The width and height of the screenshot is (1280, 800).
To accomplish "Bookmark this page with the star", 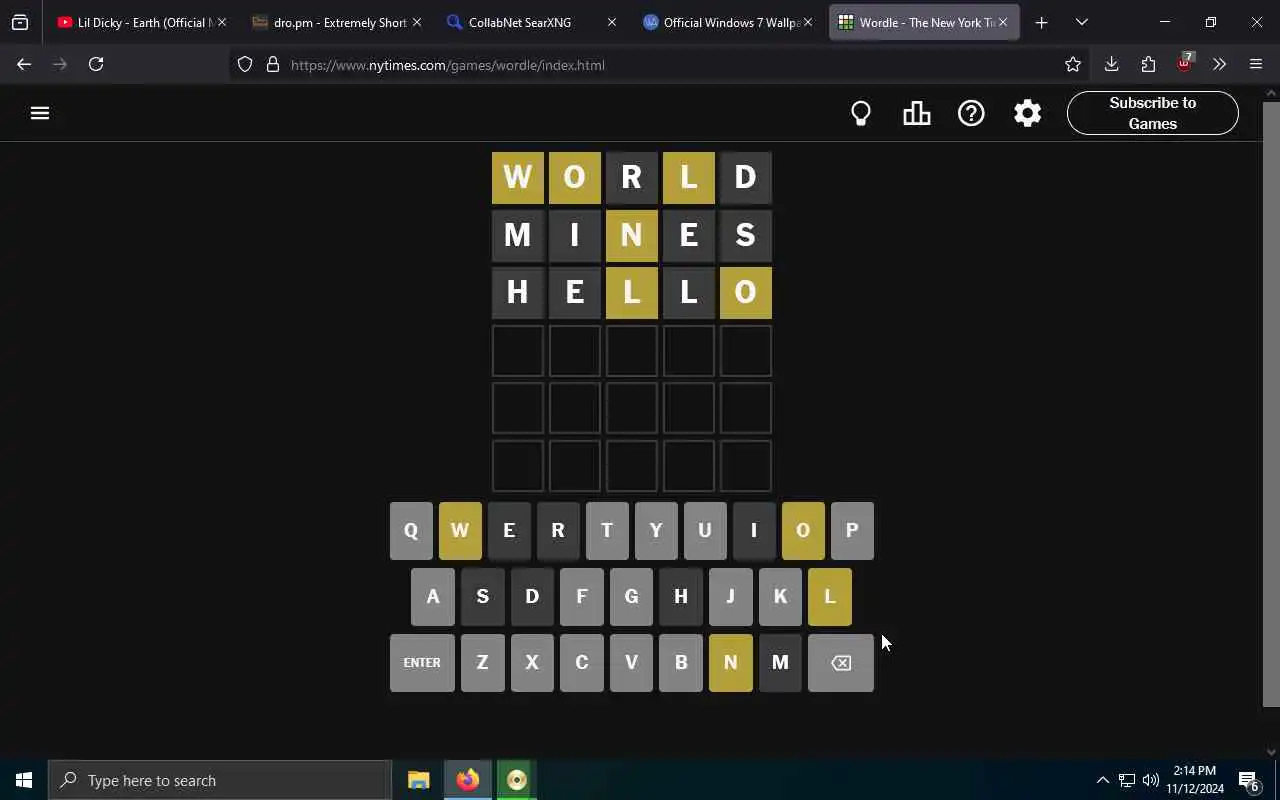I will [x=1073, y=65].
